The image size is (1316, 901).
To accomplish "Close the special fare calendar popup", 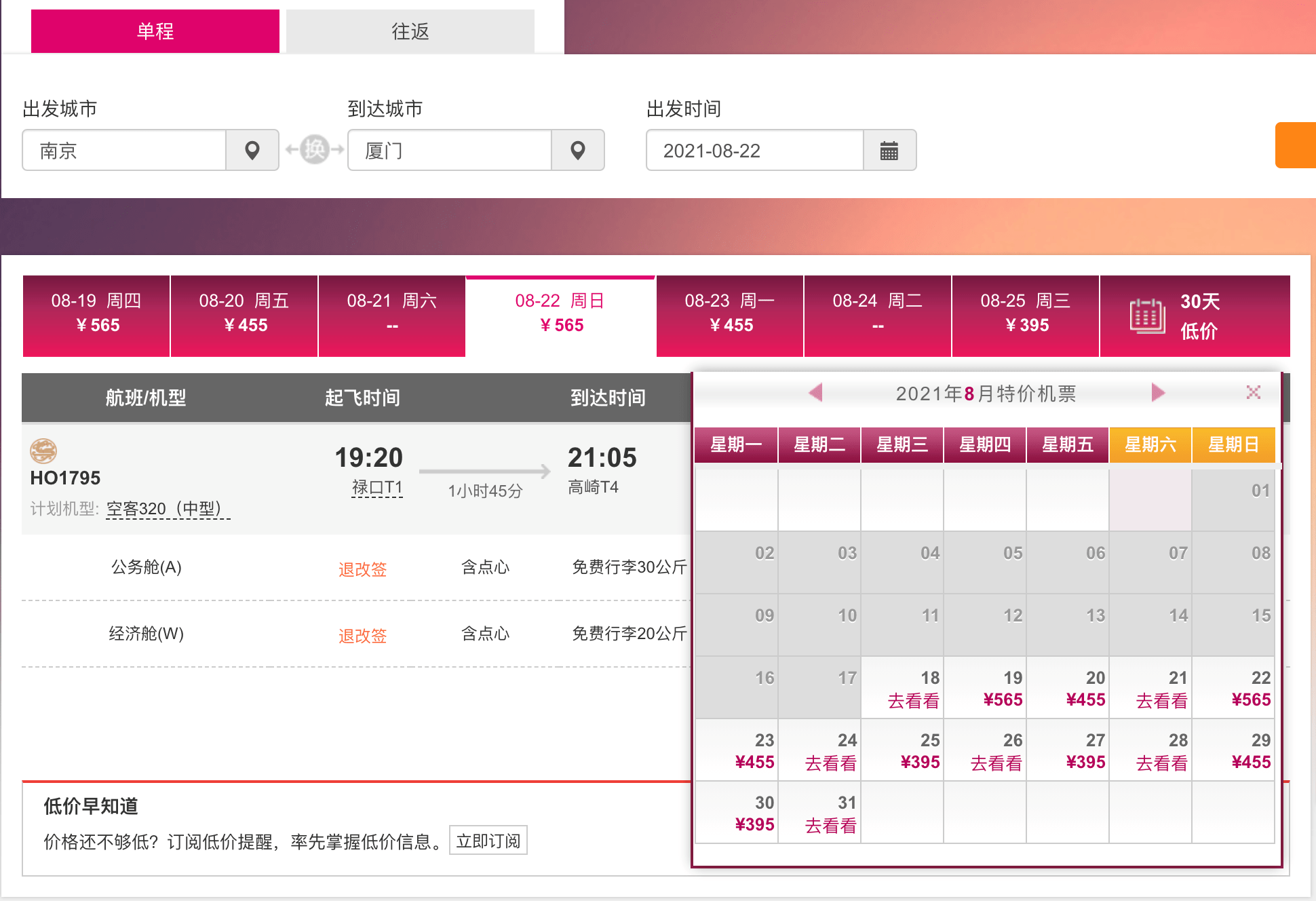I will coord(1253,392).
